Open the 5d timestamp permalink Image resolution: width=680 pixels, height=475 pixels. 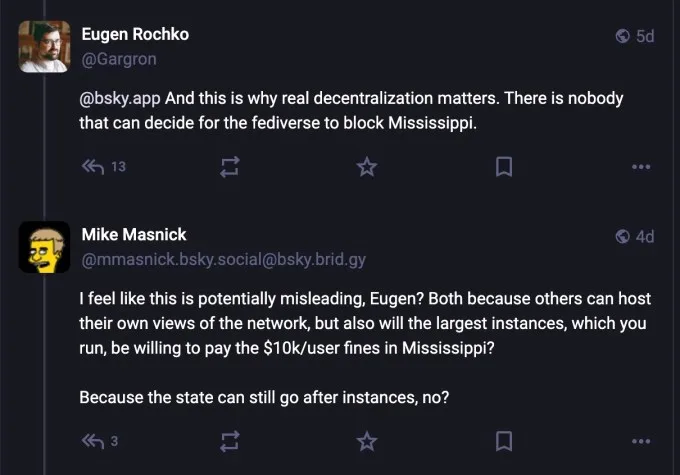pyautogui.click(x=645, y=36)
